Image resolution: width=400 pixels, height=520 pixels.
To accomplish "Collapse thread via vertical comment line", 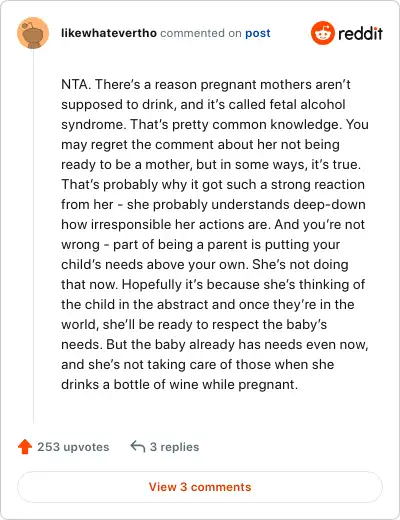I will [33, 237].
